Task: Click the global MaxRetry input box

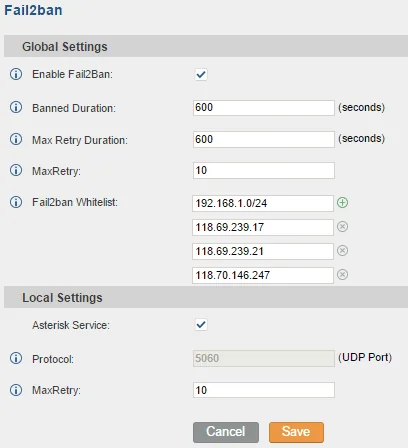Action: click(264, 170)
